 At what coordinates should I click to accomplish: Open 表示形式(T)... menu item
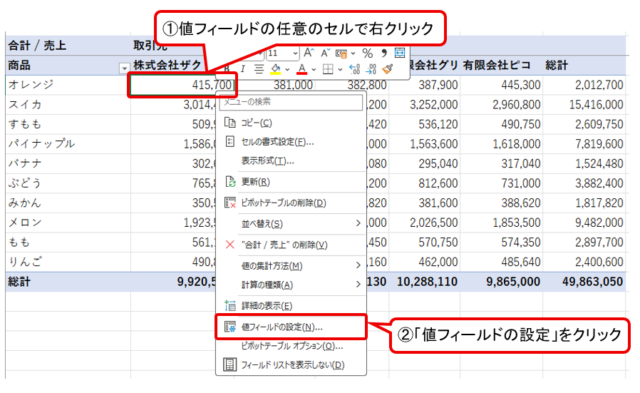tap(291, 161)
